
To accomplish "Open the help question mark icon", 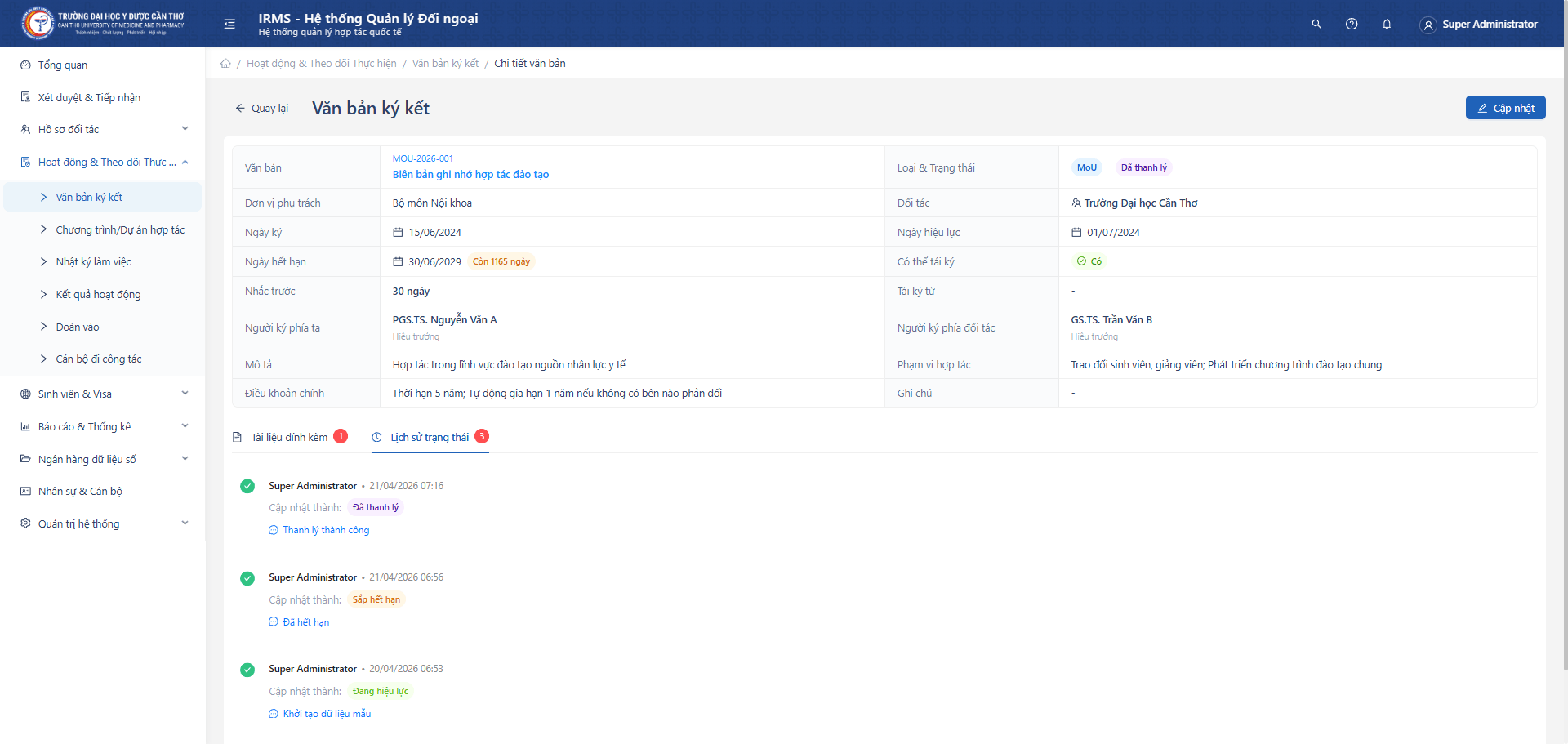I will (x=1352, y=25).
